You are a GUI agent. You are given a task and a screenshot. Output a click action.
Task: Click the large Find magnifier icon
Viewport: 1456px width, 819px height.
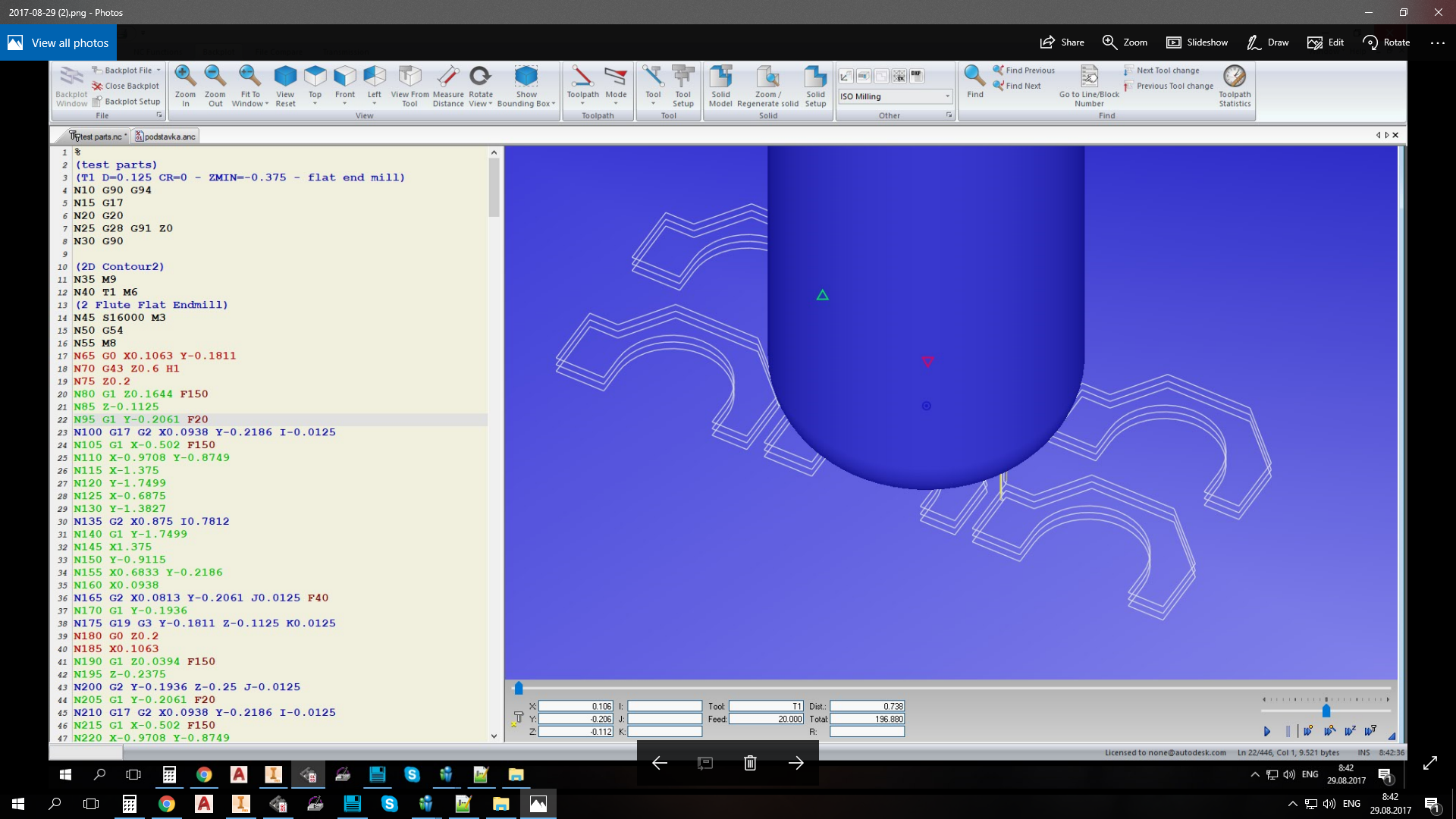click(x=974, y=76)
